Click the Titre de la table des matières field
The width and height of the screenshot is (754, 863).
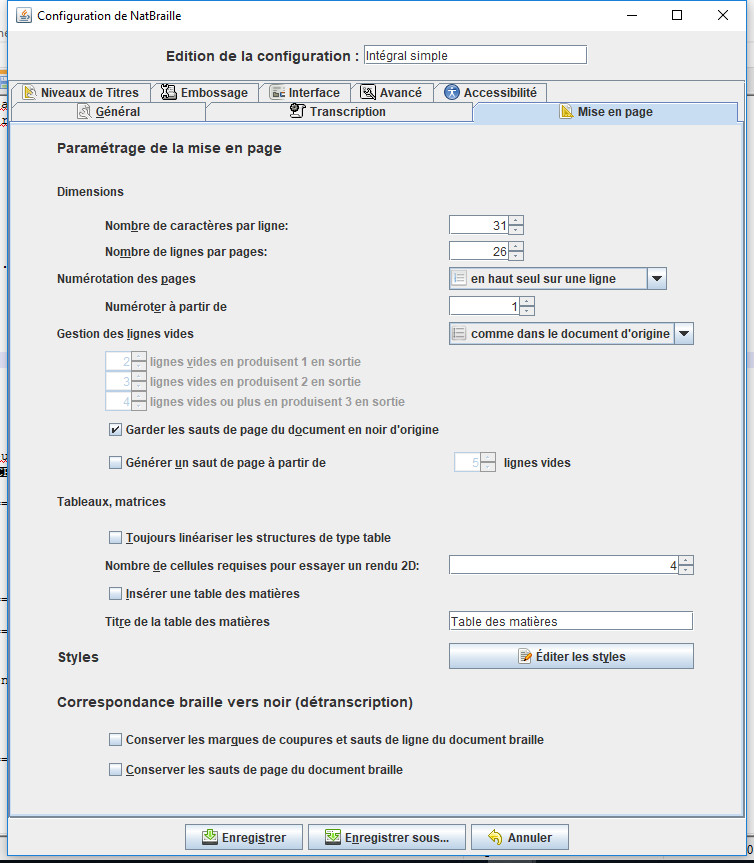coord(571,621)
